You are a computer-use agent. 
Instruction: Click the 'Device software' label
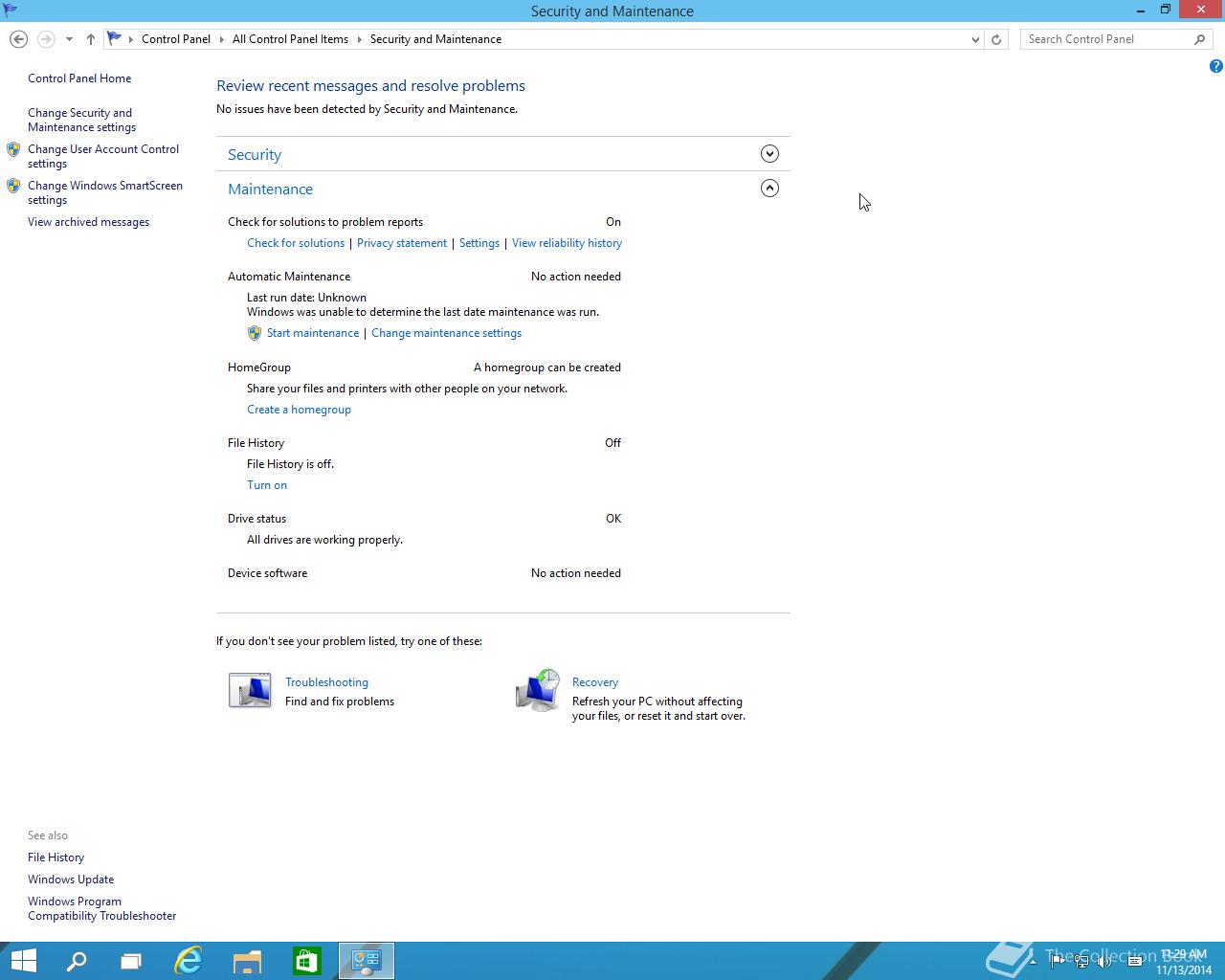tap(267, 573)
